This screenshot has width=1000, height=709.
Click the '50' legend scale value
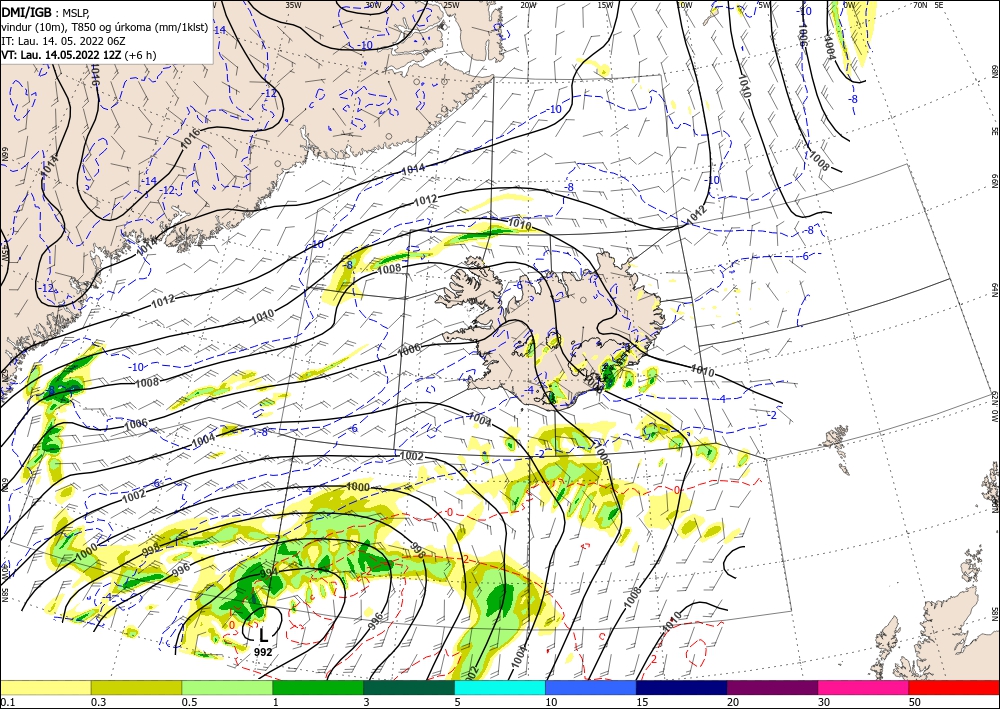(915, 702)
